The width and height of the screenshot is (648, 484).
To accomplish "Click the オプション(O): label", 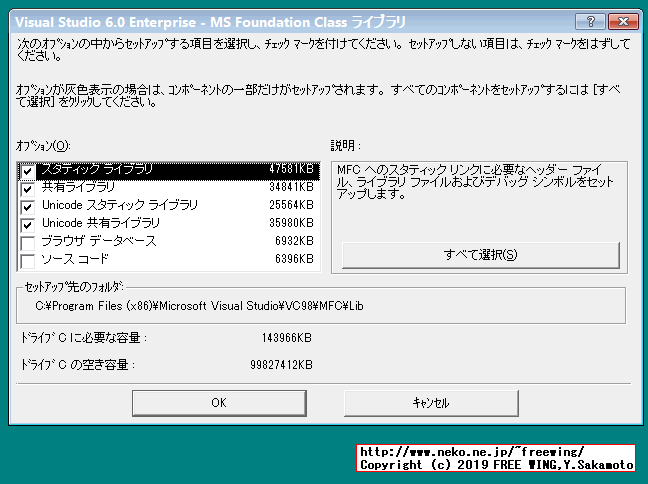I will coord(43,146).
